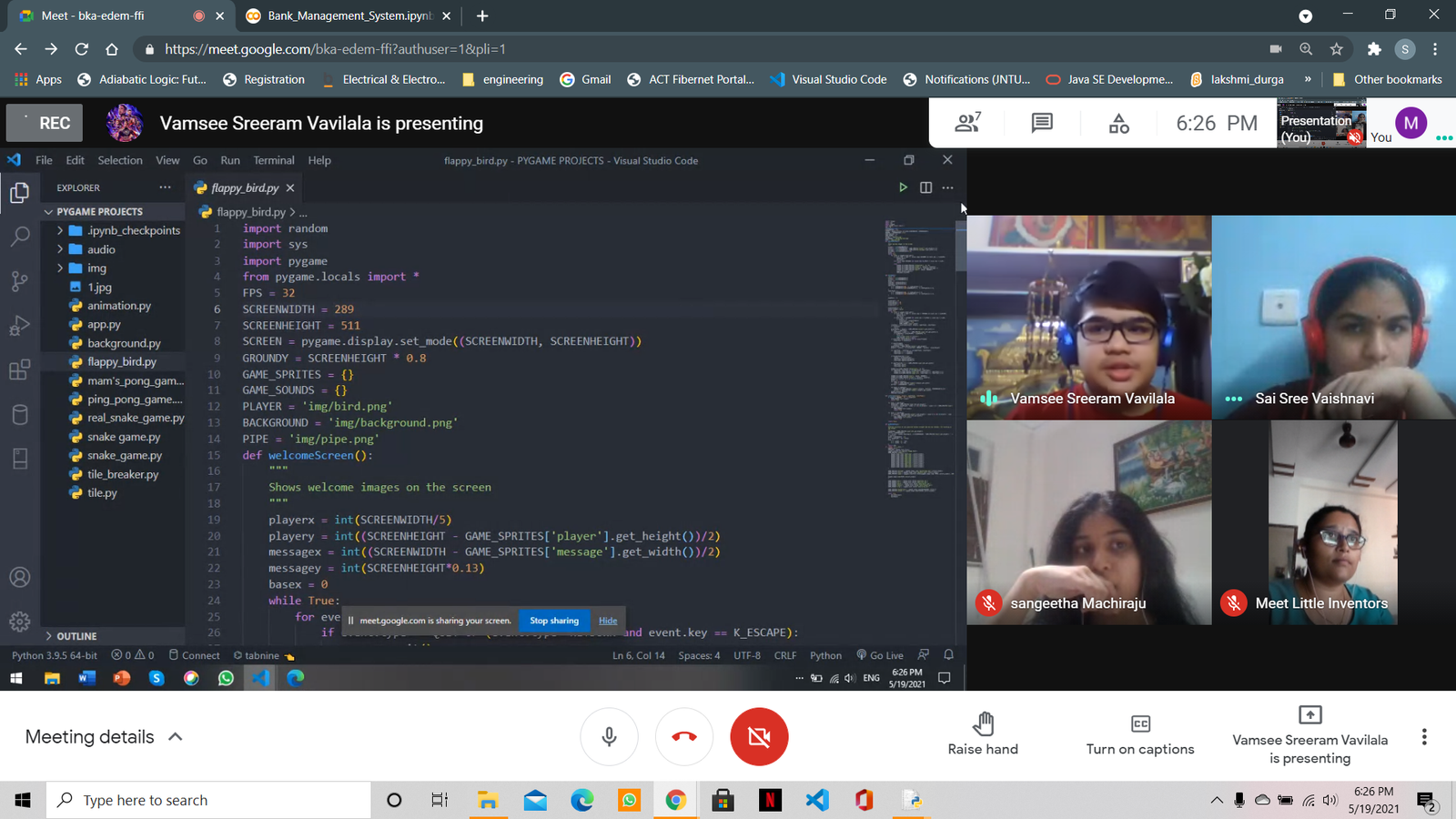This screenshot has height=819, width=1456.
Task: Switch to the Bank_Management_System.ipynb browser tab
Action: (337, 15)
